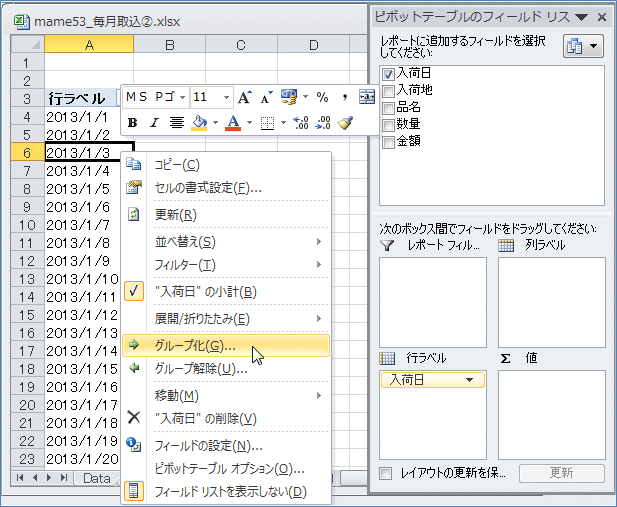Increase font size with large A icon

(244, 97)
